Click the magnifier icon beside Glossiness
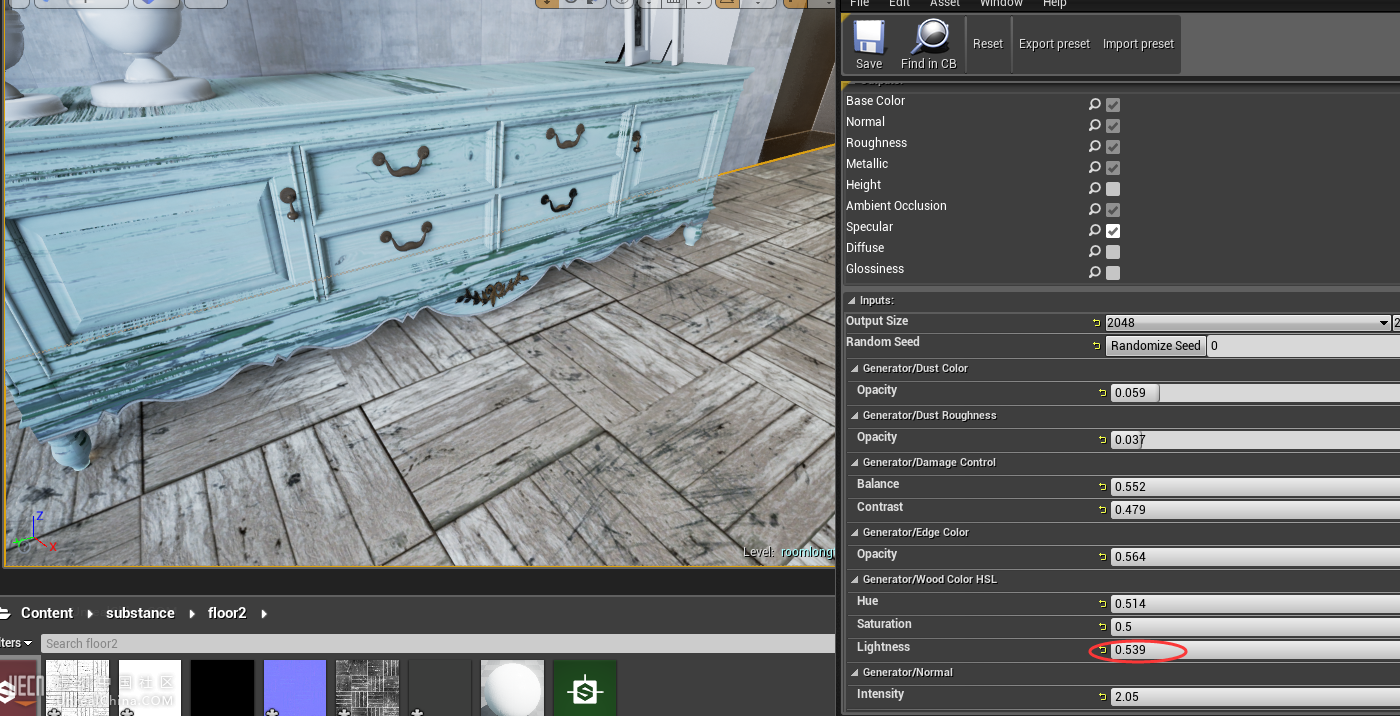 point(1095,273)
